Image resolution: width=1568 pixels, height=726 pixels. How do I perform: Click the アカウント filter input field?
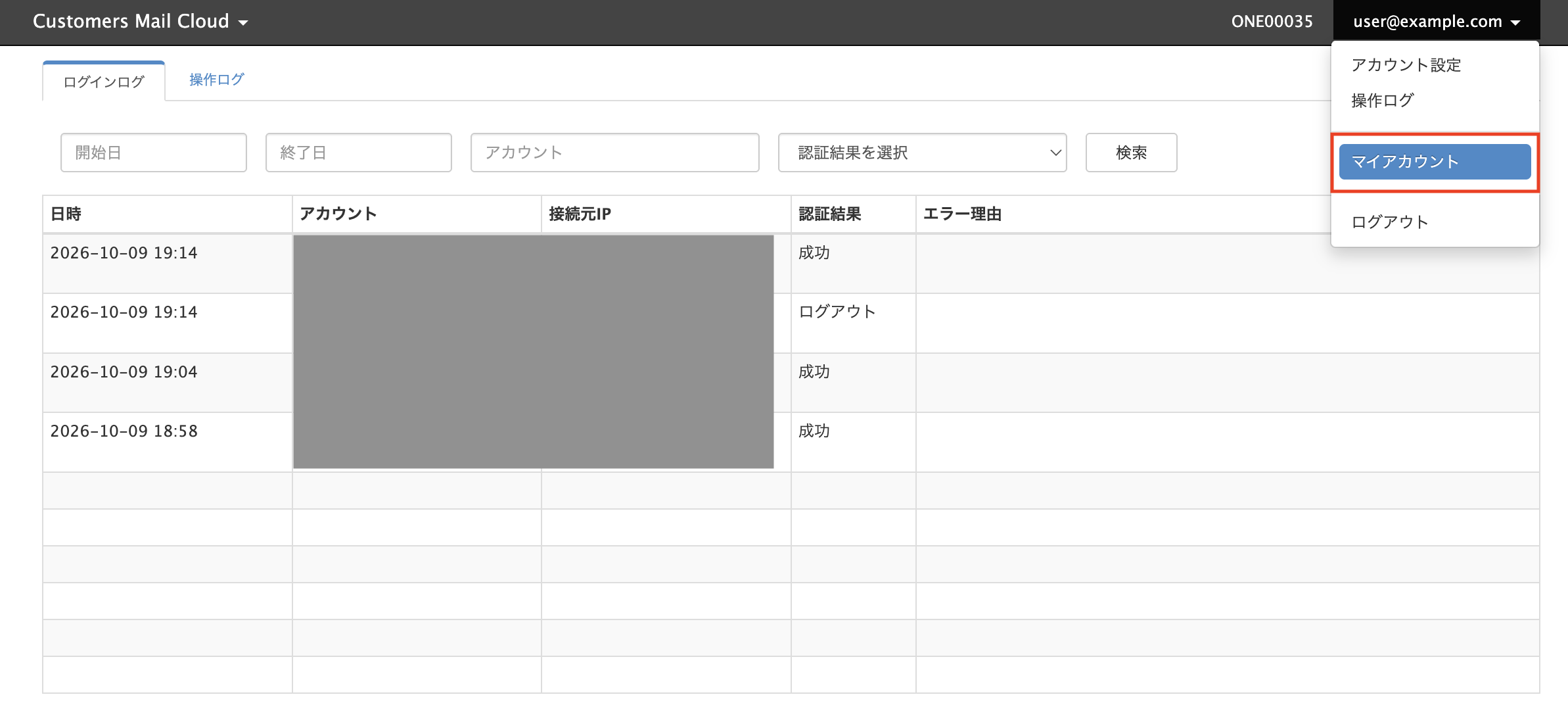(615, 153)
